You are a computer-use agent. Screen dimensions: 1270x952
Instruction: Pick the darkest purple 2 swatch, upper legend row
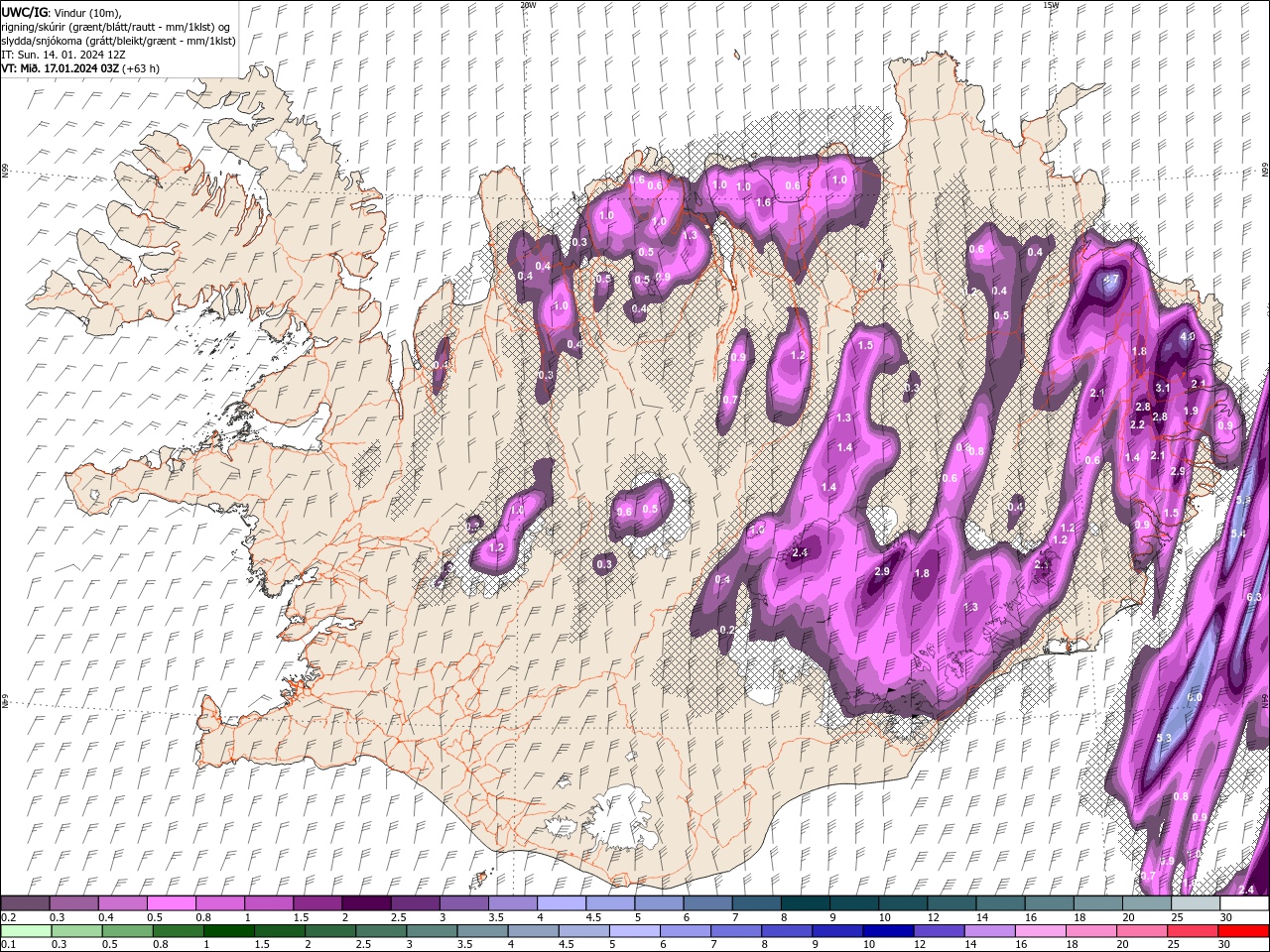[366, 903]
